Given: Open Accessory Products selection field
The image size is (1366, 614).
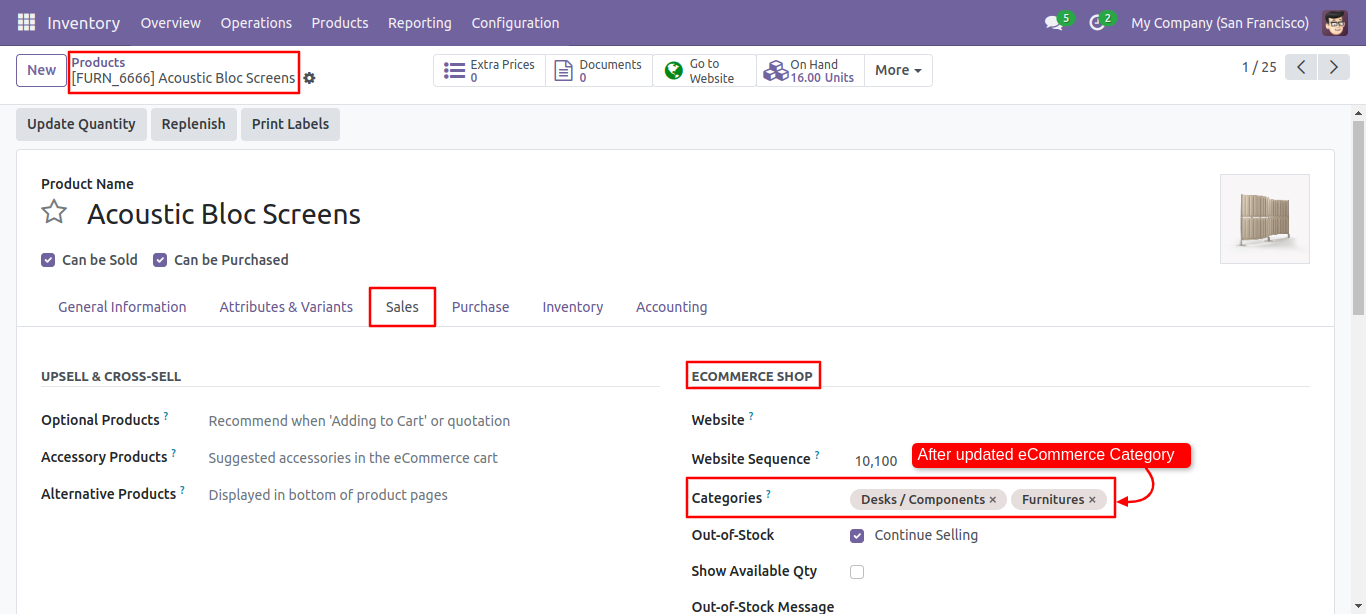Looking at the screenshot, I should click(x=432, y=458).
